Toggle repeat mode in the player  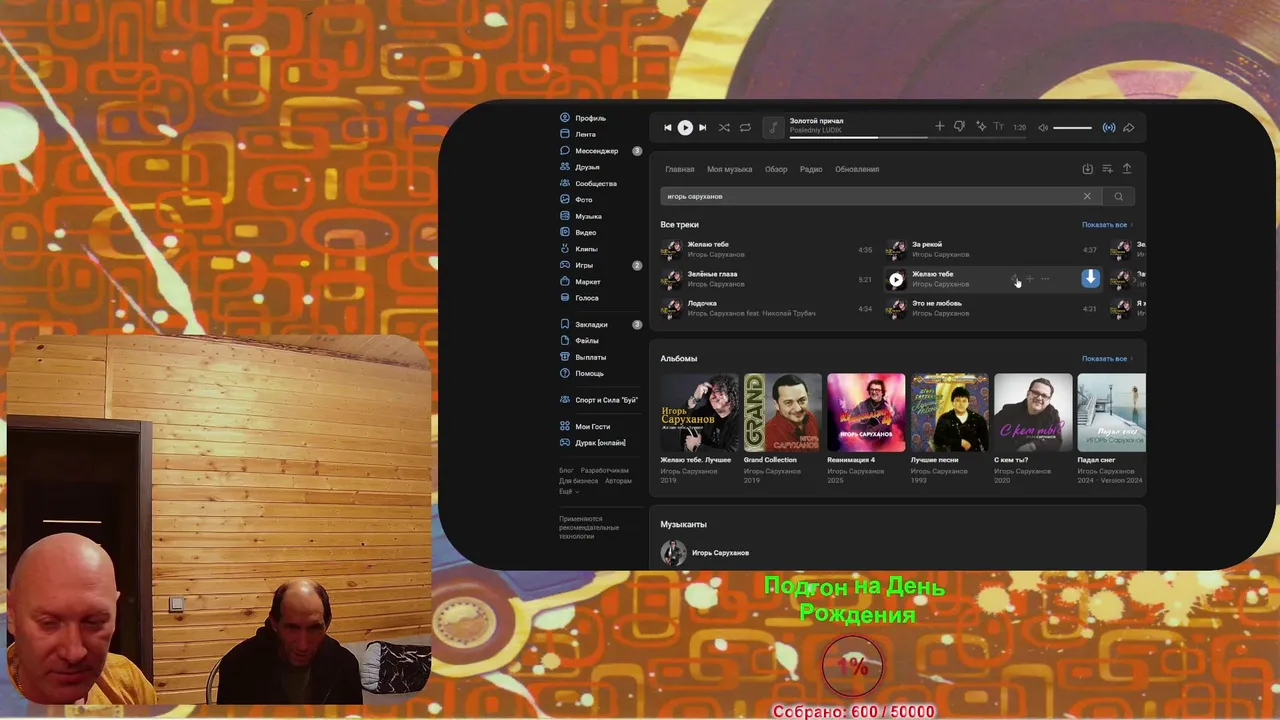pyautogui.click(x=745, y=128)
